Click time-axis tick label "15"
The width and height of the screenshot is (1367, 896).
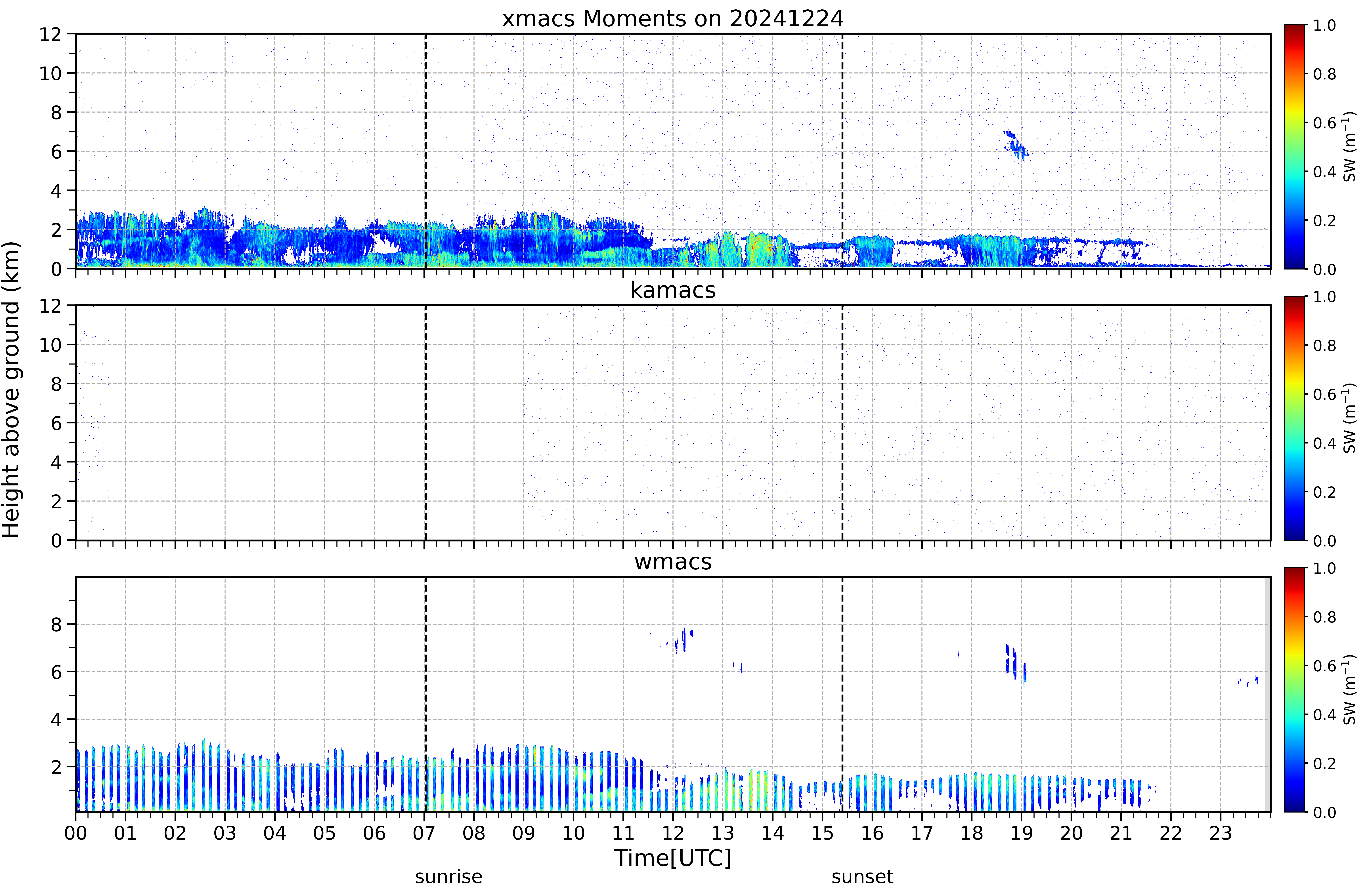click(x=823, y=833)
